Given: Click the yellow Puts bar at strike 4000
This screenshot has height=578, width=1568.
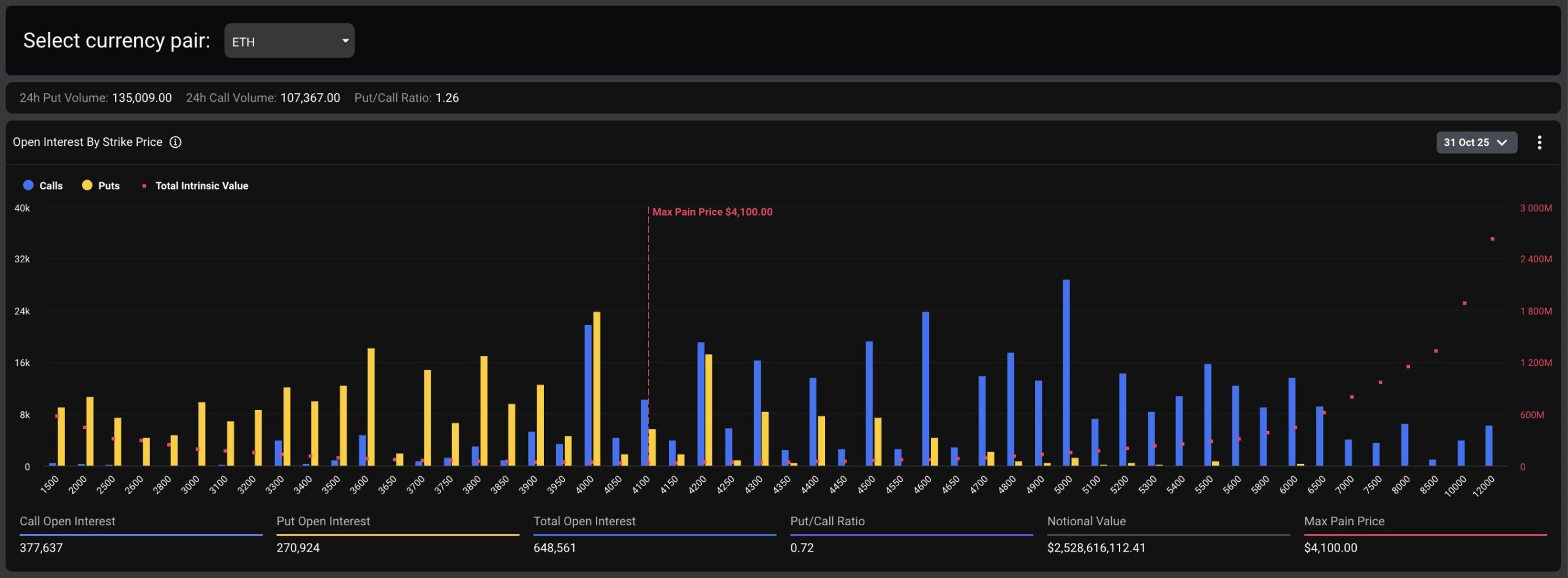Looking at the screenshot, I should [597, 389].
